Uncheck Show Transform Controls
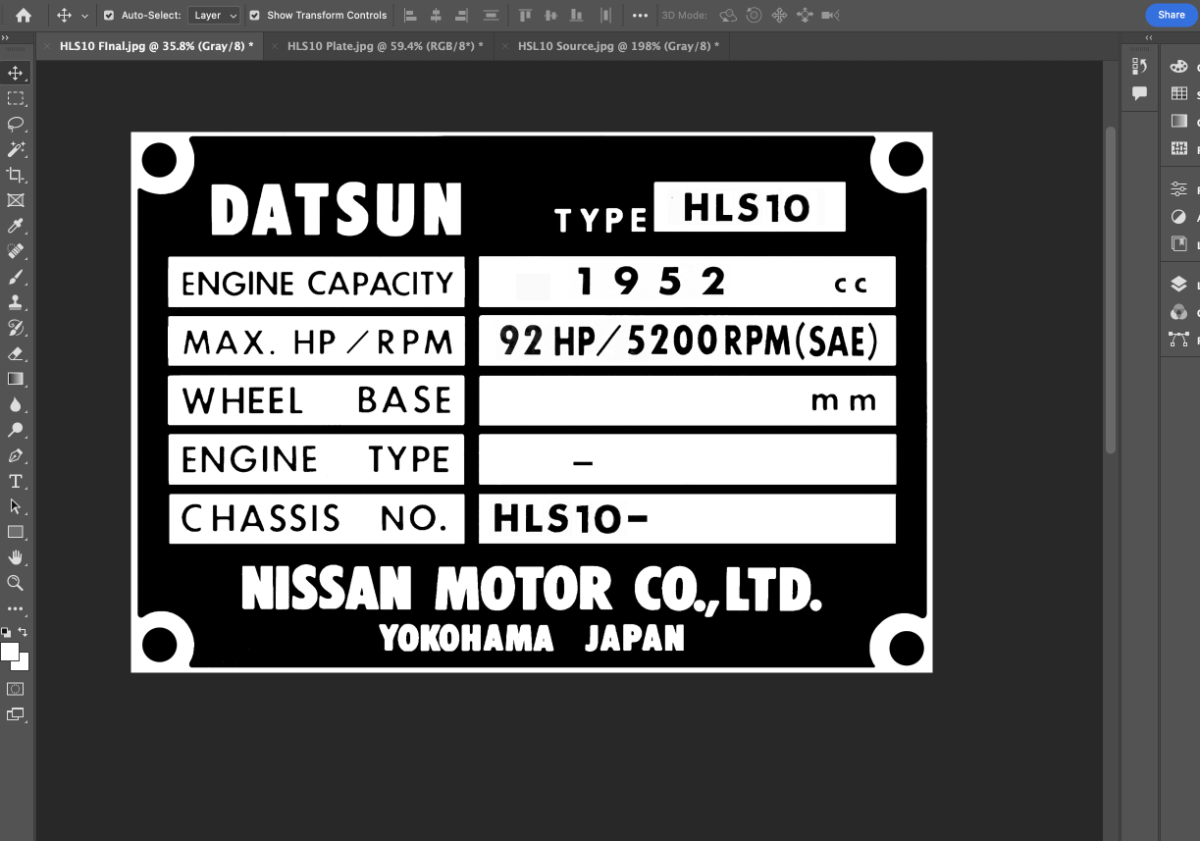1200x841 pixels. 254,16
